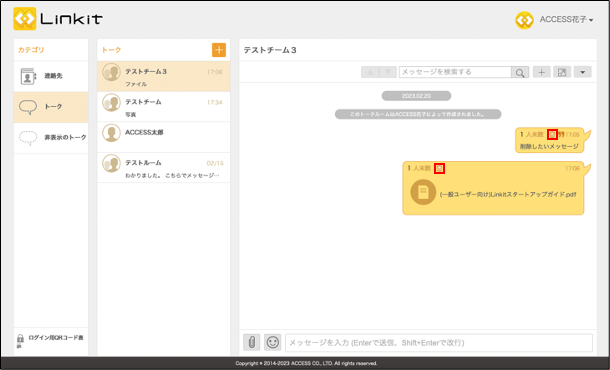This screenshot has height=370, width=610.
Task: Open the emoji smiley picker
Action: click(x=273, y=342)
